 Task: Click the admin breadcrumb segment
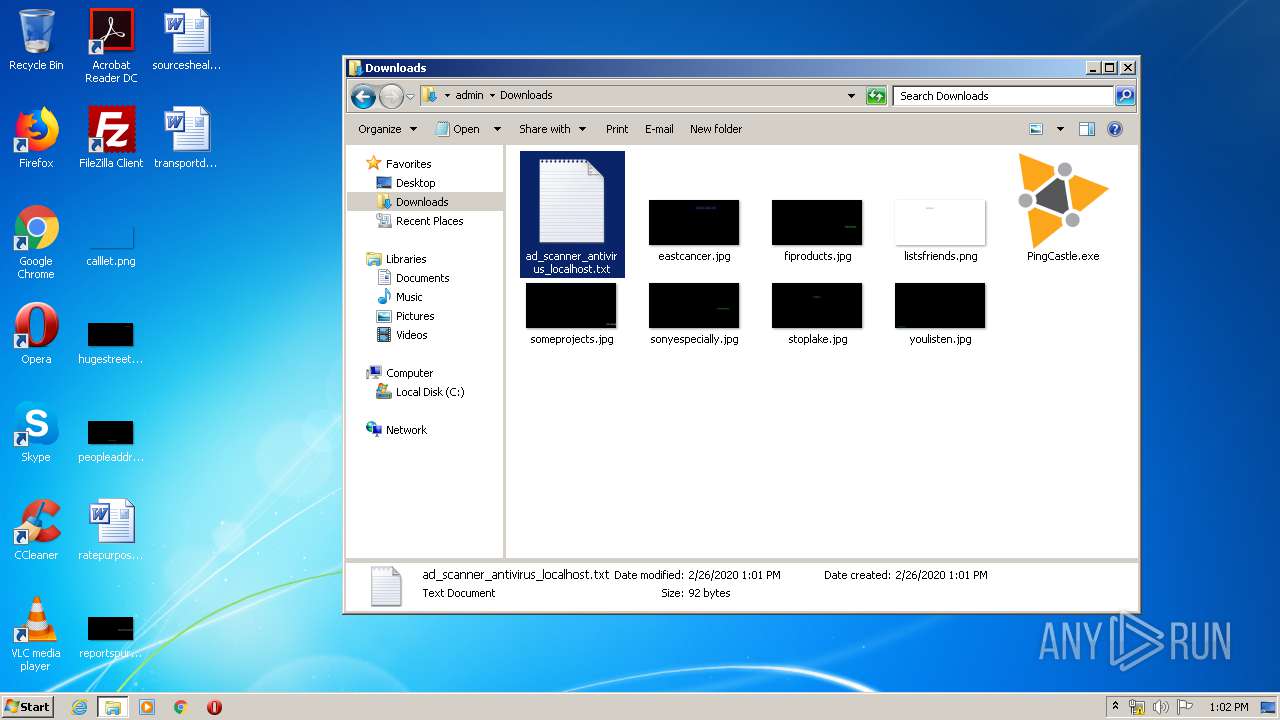coord(469,96)
